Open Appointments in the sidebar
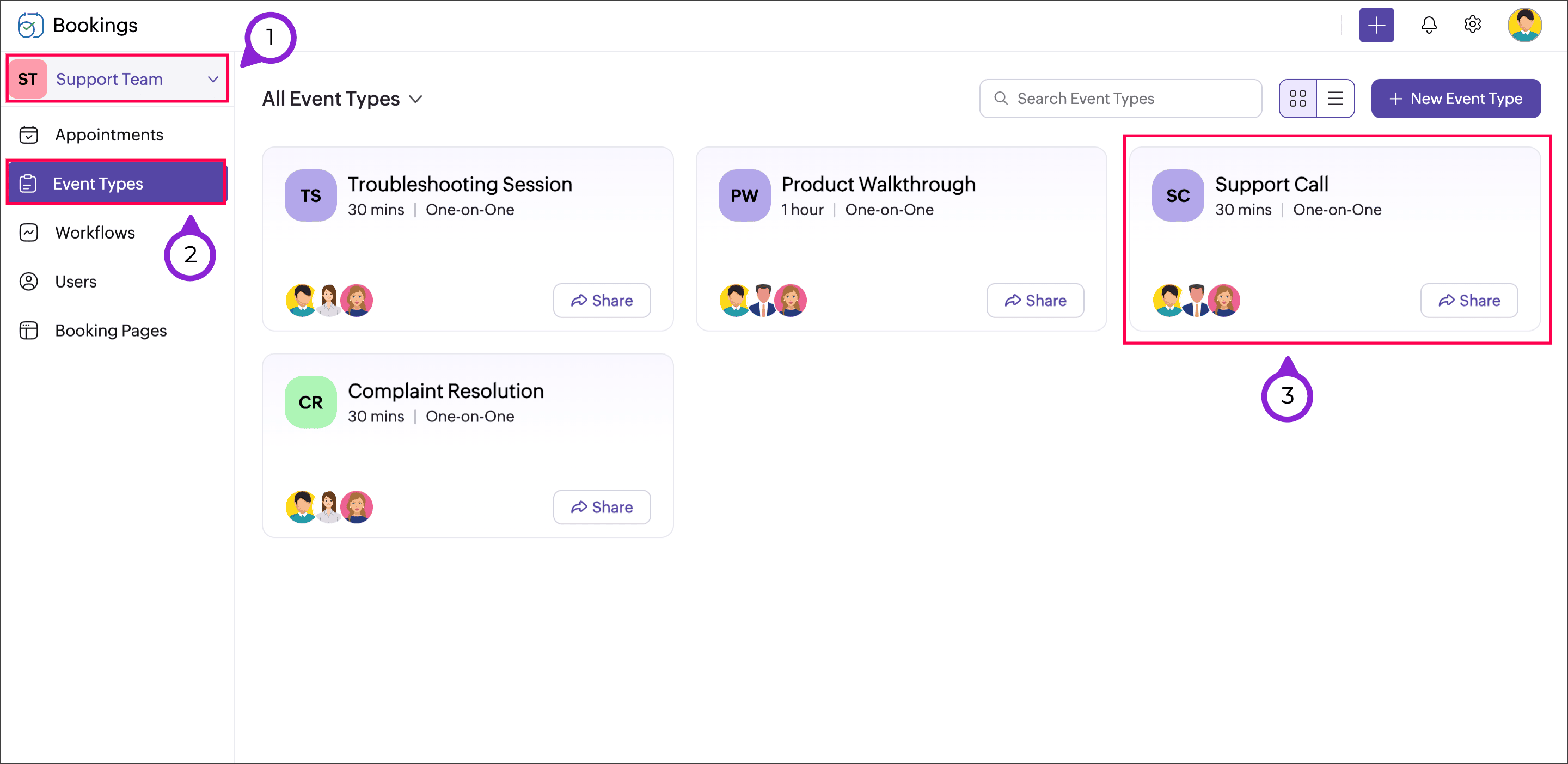 (109, 135)
